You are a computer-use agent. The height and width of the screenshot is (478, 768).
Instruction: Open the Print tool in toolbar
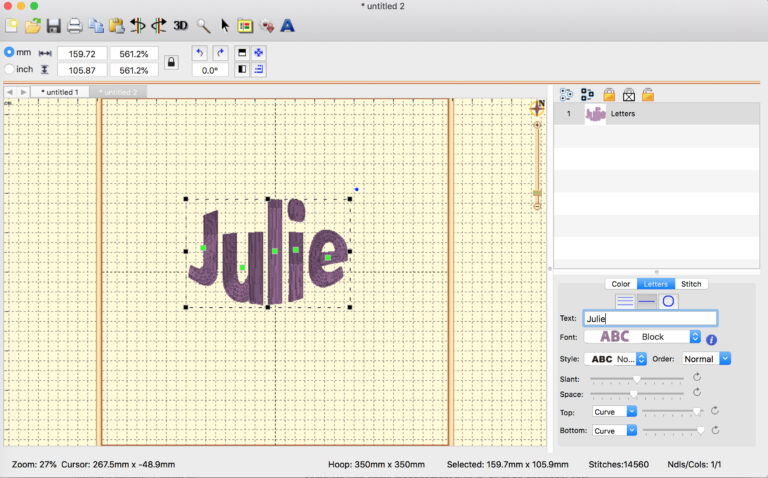pos(75,25)
